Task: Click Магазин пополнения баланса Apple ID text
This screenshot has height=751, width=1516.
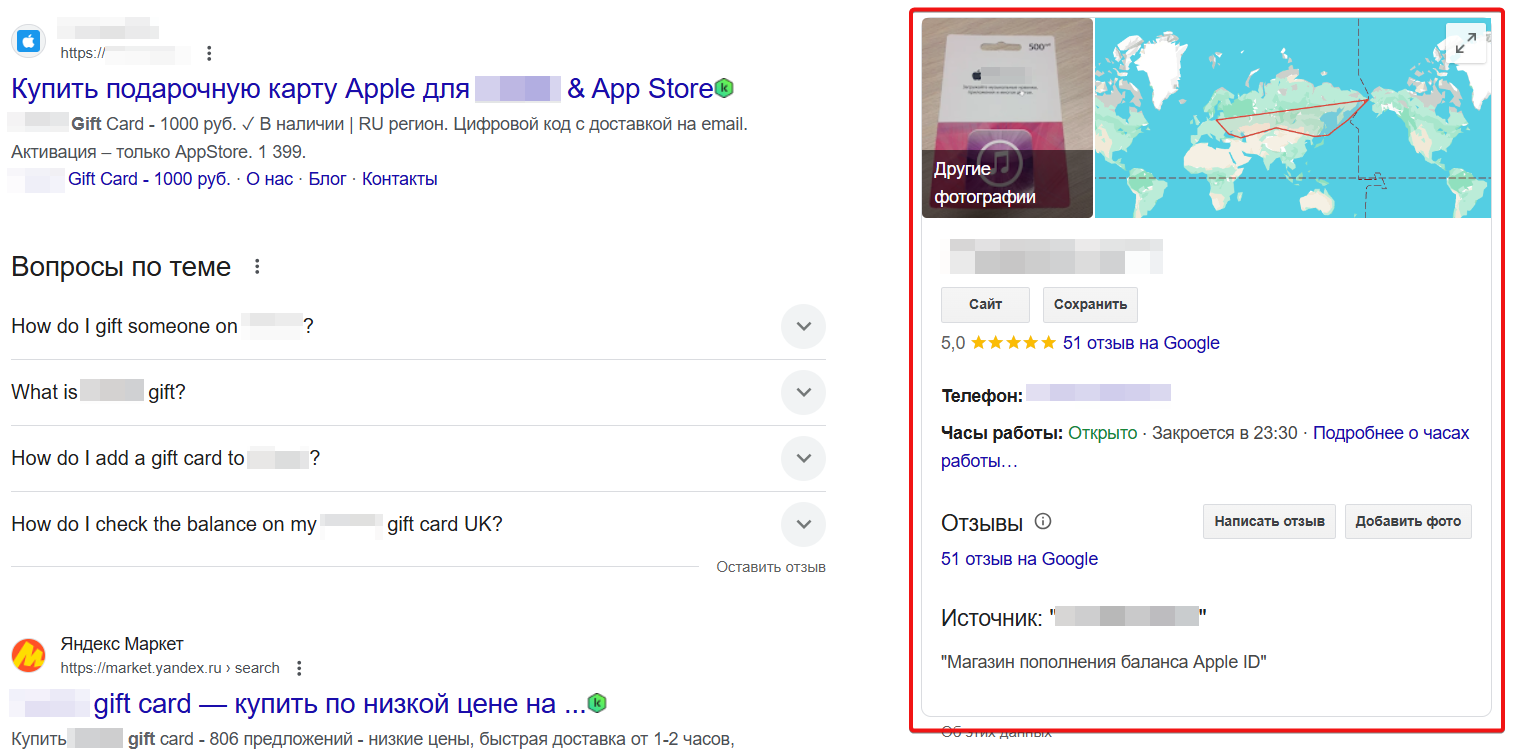Action: click(x=1104, y=662)
